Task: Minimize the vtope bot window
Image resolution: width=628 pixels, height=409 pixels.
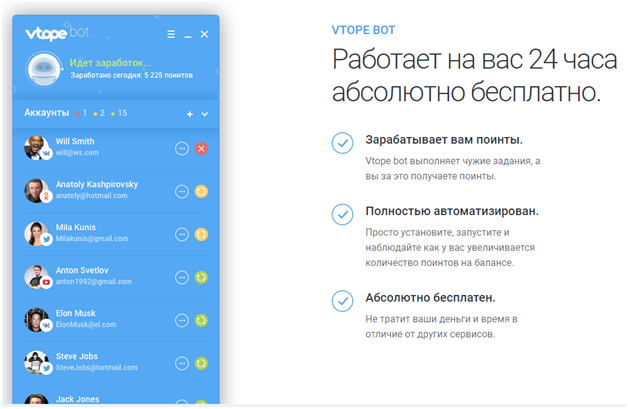Action: tap(188, 35)
